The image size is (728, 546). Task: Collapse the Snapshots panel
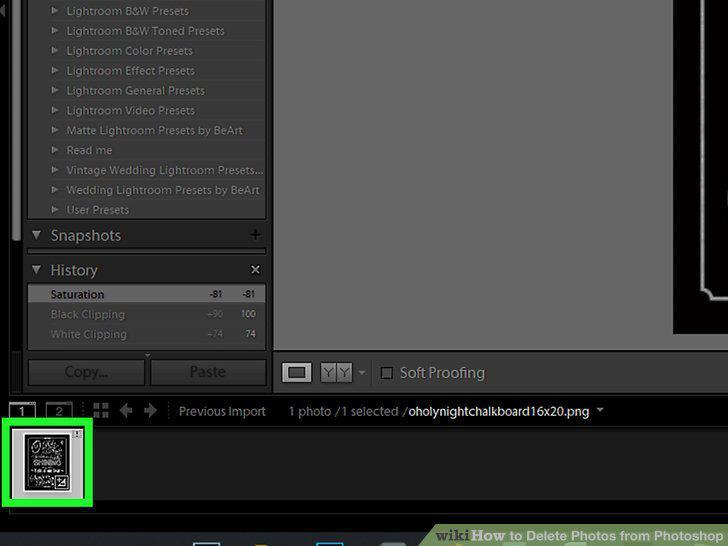(36, 235)
